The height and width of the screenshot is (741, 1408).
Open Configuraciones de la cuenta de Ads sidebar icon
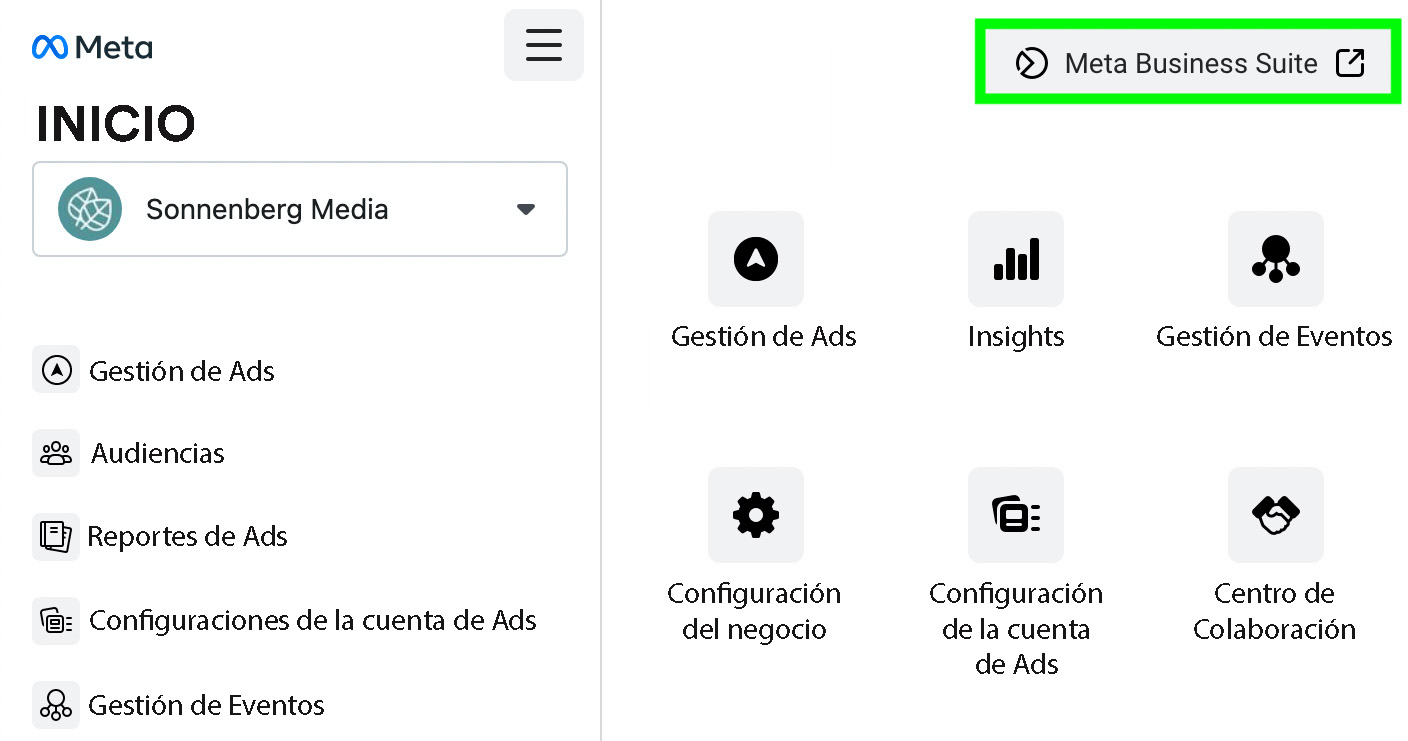(x=56, y=620)
